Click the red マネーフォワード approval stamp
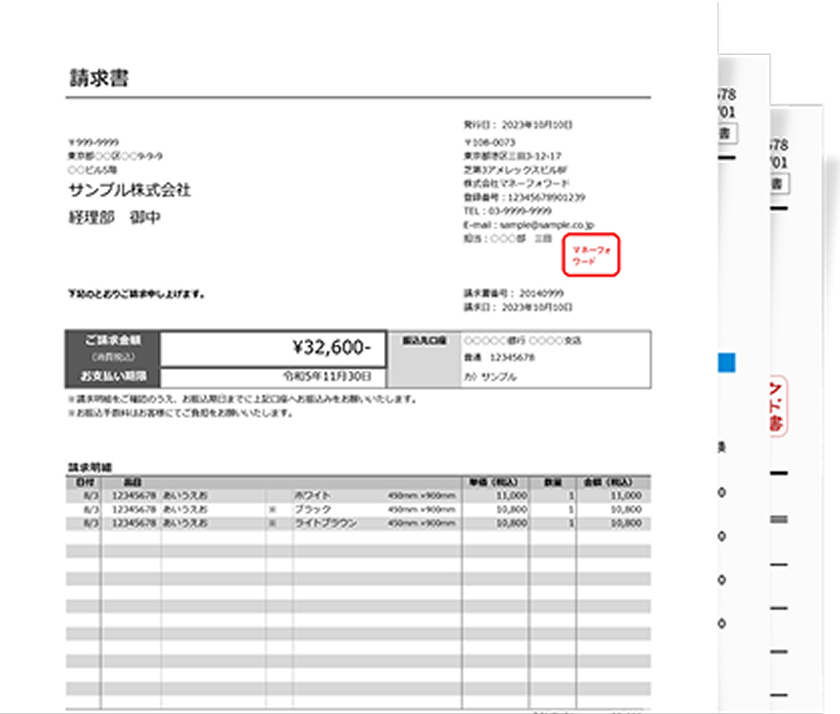Viewport: 840px width, 714px height. [590, 254]
